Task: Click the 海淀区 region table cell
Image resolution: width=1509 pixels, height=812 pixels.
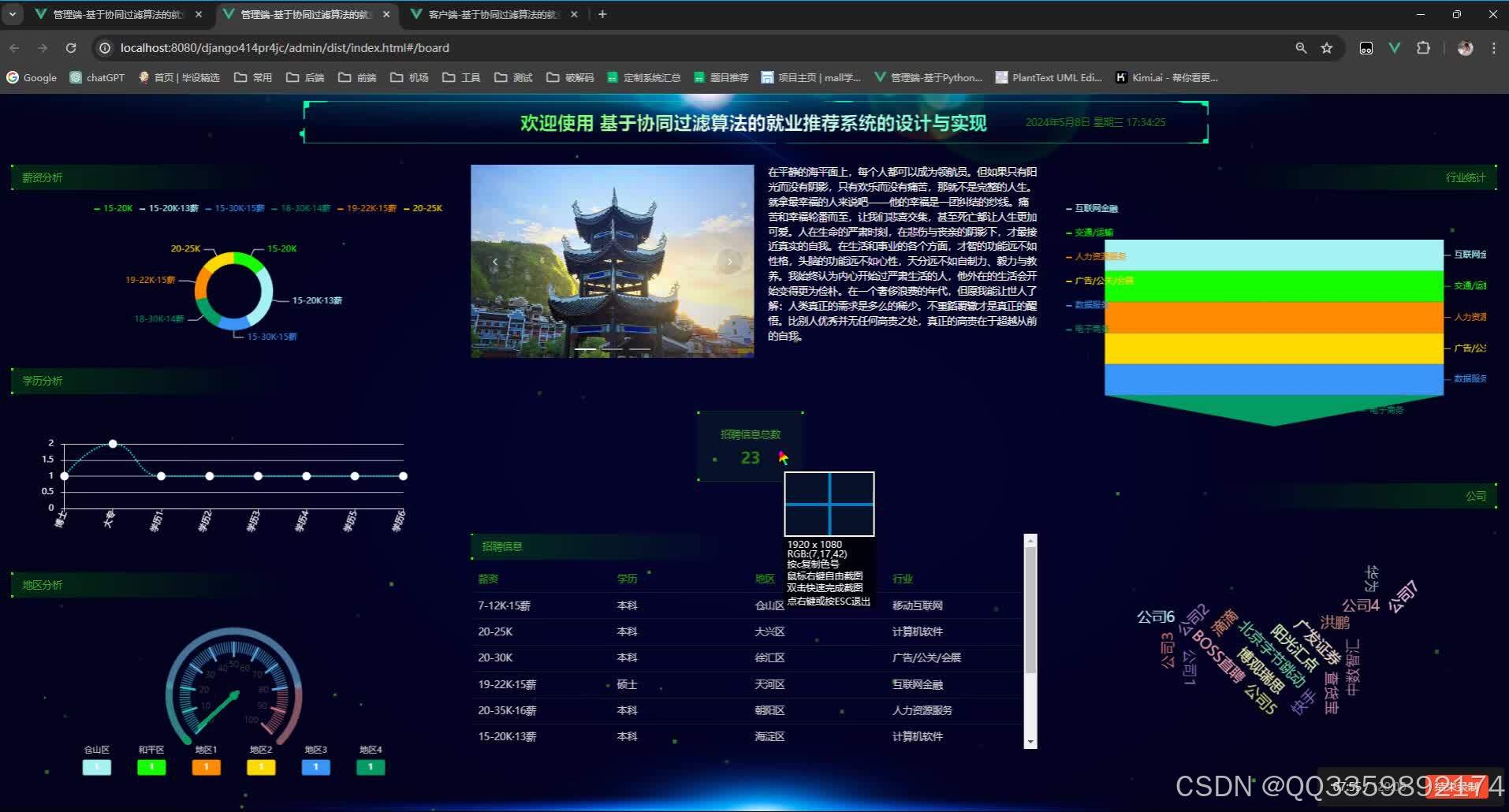Action: [x=769, y=736]
